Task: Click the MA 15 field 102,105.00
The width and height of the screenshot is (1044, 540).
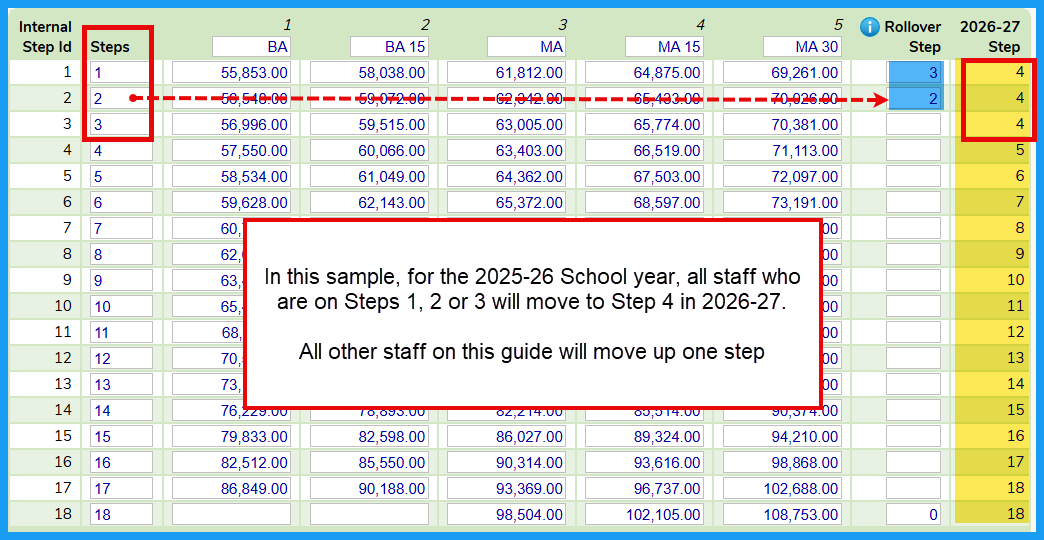Action: [x=645, y=514]
